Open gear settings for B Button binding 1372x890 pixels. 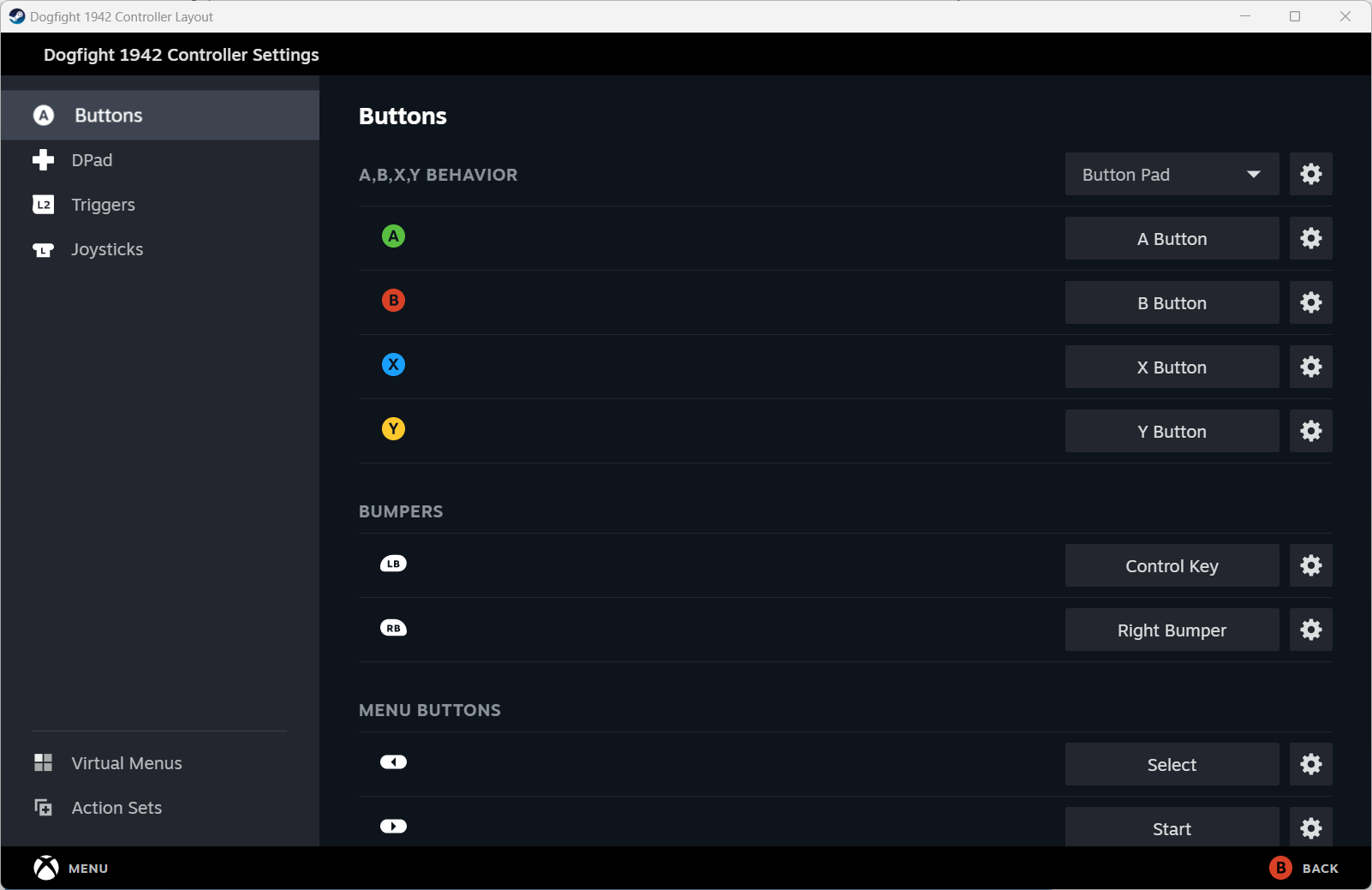[1310, 302]
